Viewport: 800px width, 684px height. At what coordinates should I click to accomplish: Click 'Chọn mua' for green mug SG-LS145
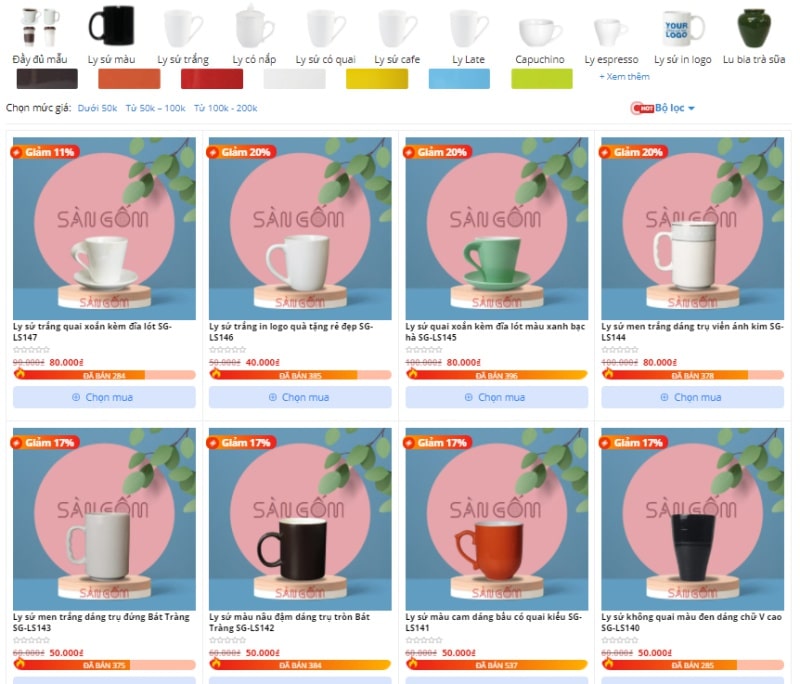click(x=496, y=397)
